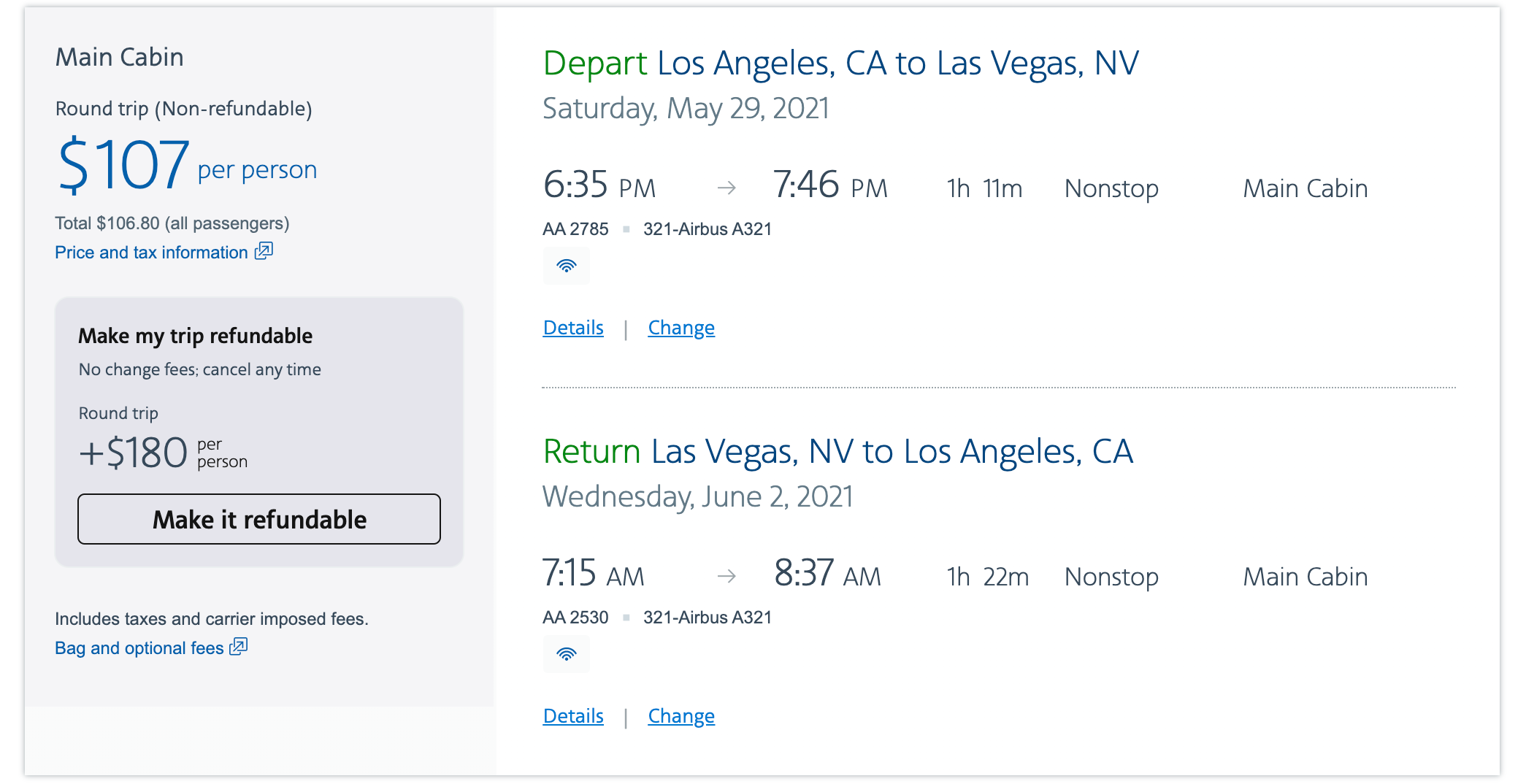Change the departing Los Angeles flight

click(681, 328)
